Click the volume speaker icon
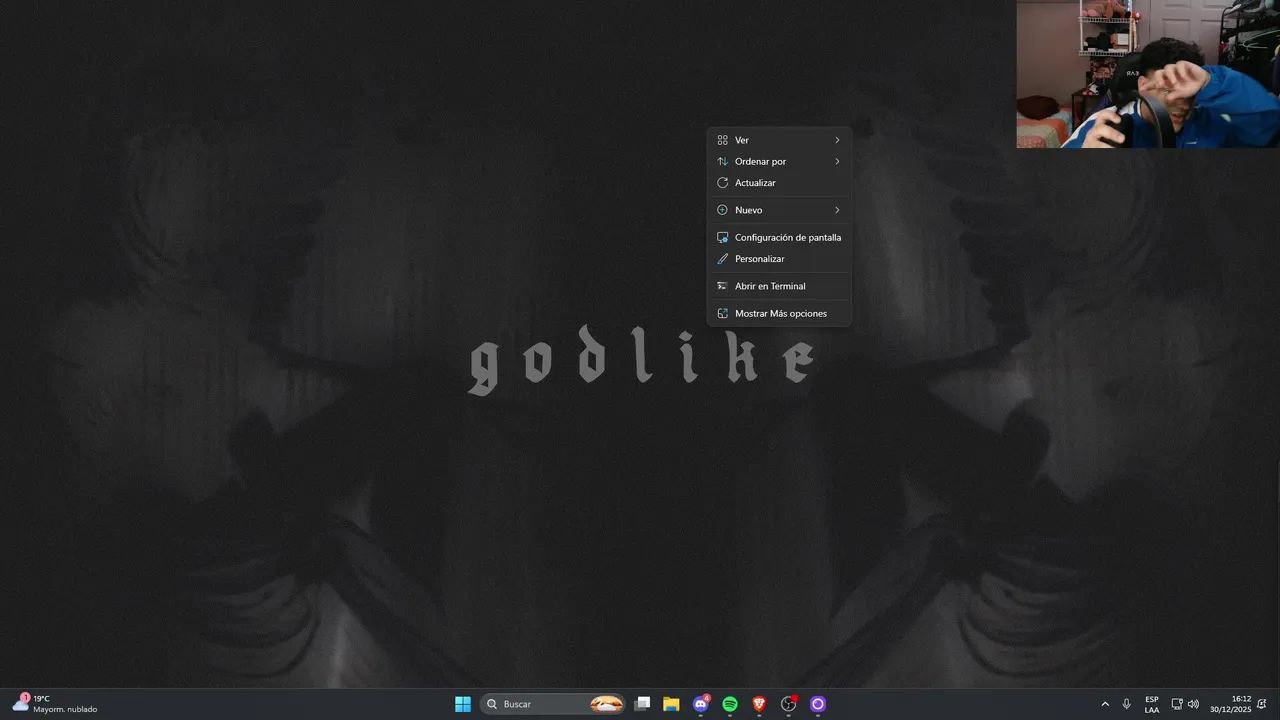1280x720 pixels. point(1193,704)
